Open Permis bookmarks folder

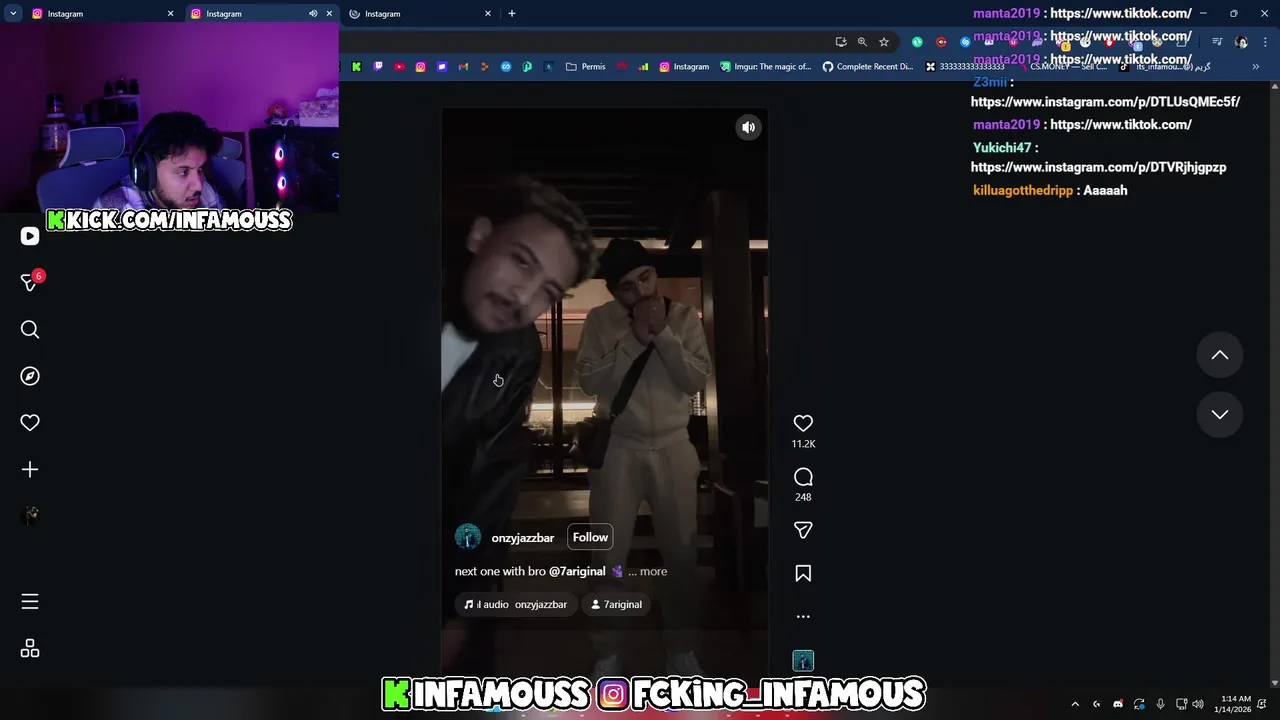586,67
